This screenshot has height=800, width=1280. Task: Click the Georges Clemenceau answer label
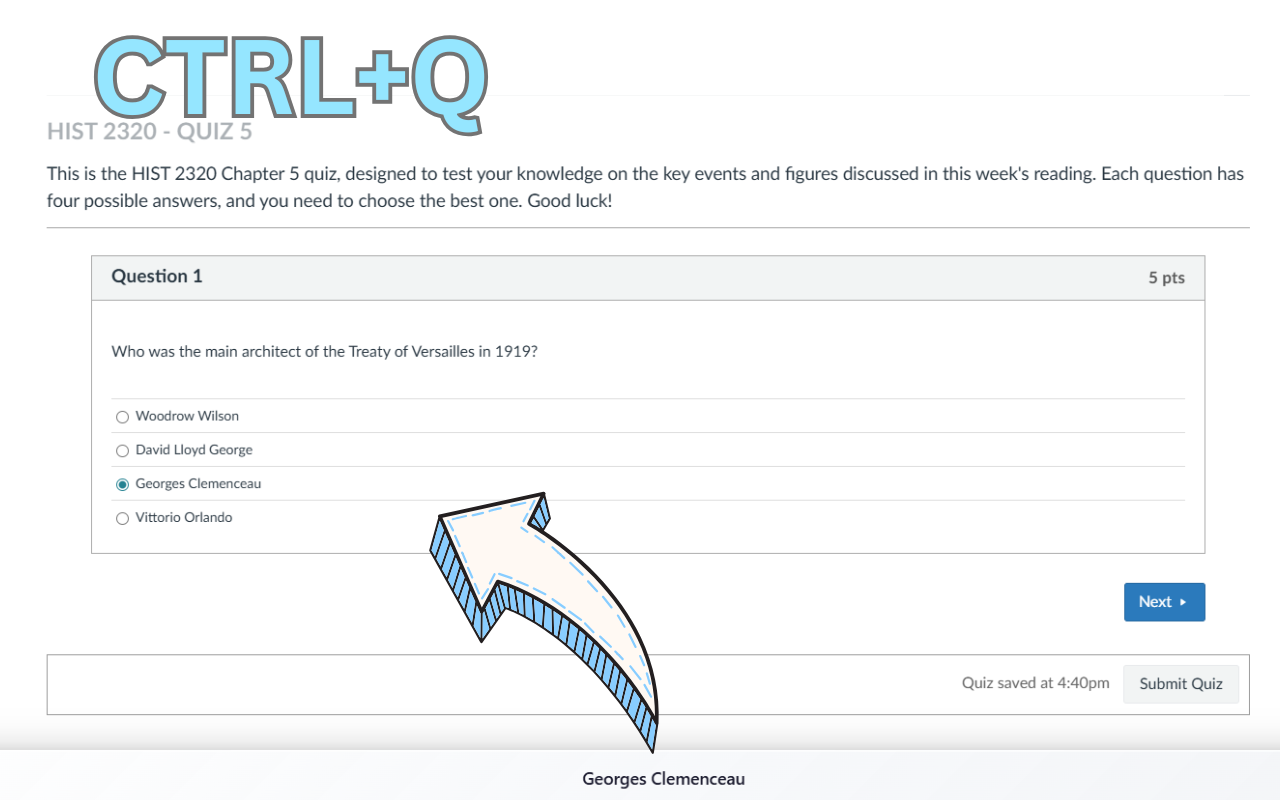[197, 483]
